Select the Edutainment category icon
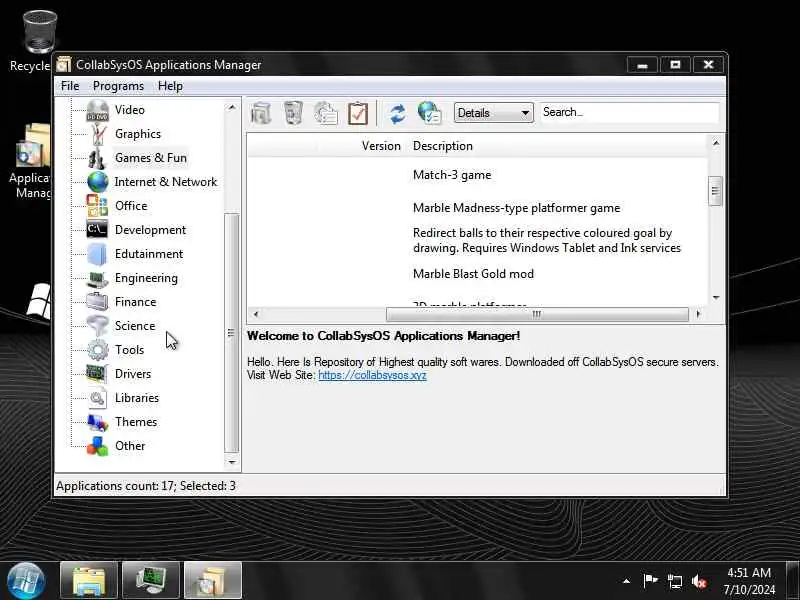The width and height of the screenshot is (800, 600). click(x=97, y=254)
